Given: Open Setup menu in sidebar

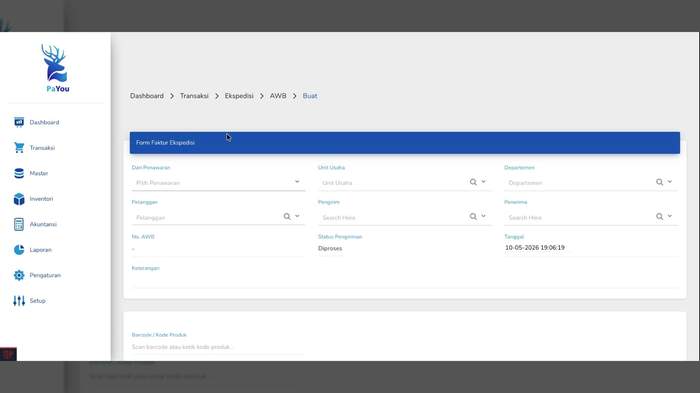Looking at the screenshot, I should click(x=38, y=301).
